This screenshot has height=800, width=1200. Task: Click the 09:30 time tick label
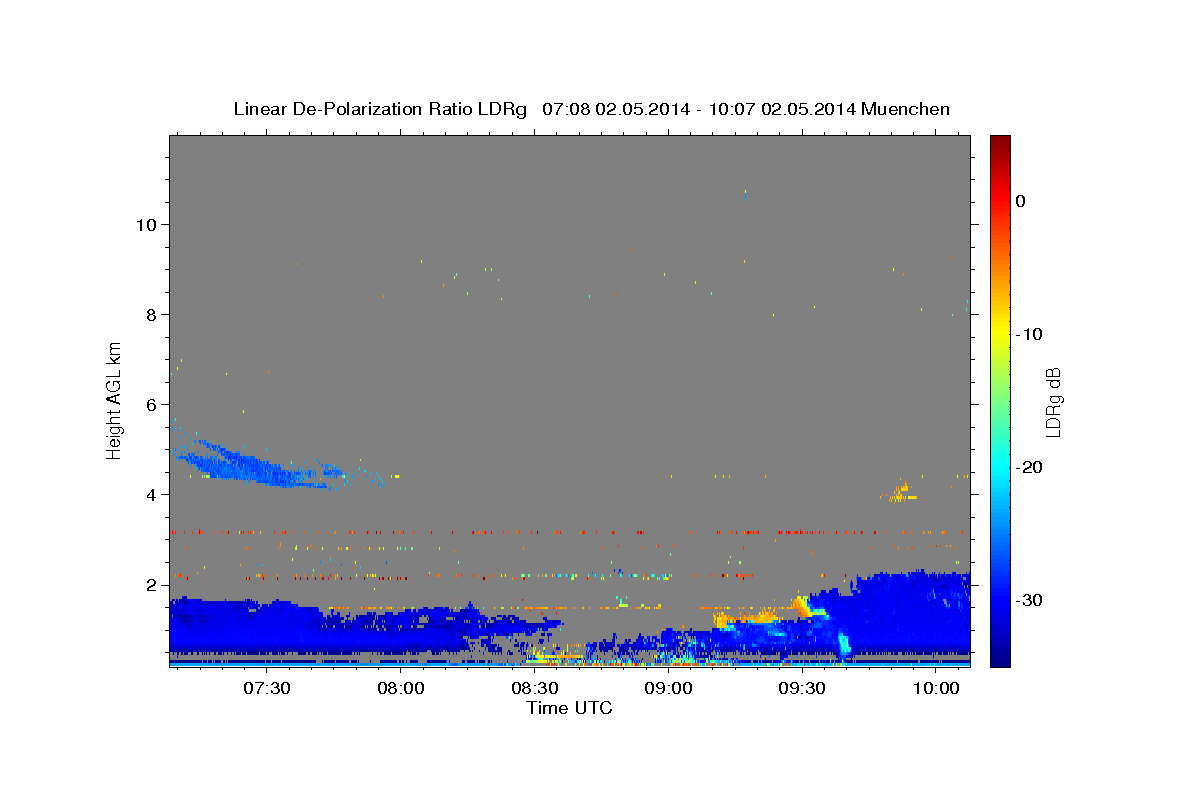tap(802, 688)
